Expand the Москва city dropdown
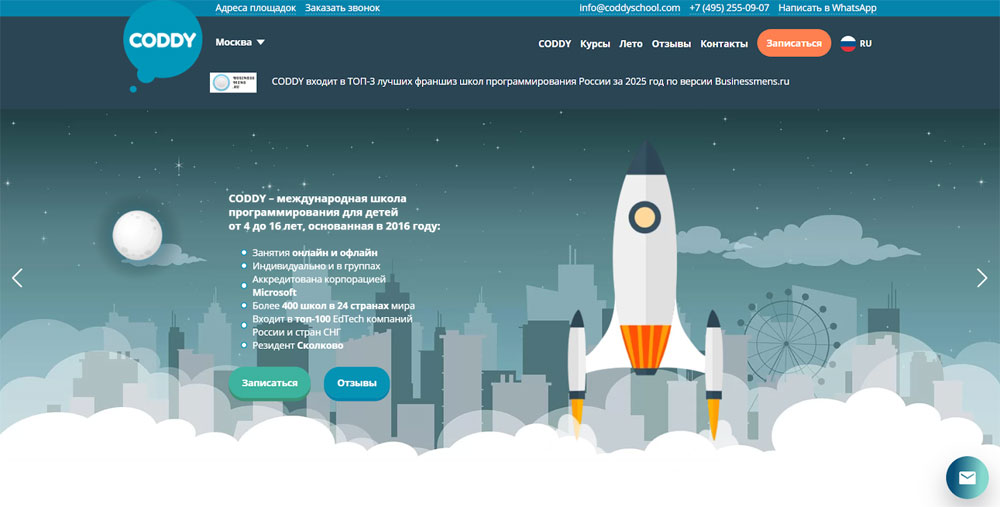The image size is (1000, 507). pyautogui.click(x=240, y=42)
